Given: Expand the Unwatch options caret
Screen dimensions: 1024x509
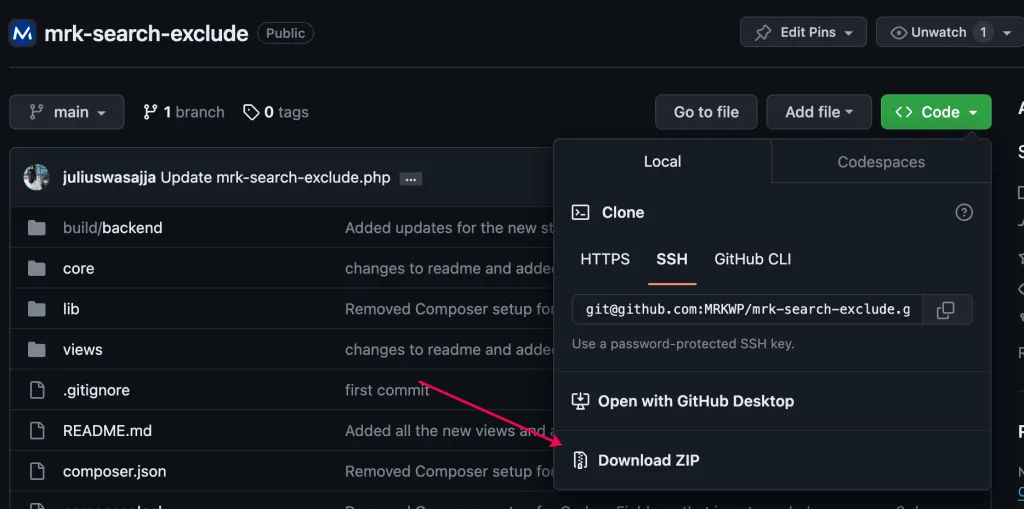Looking at the screenshot, I should 1006,33.
